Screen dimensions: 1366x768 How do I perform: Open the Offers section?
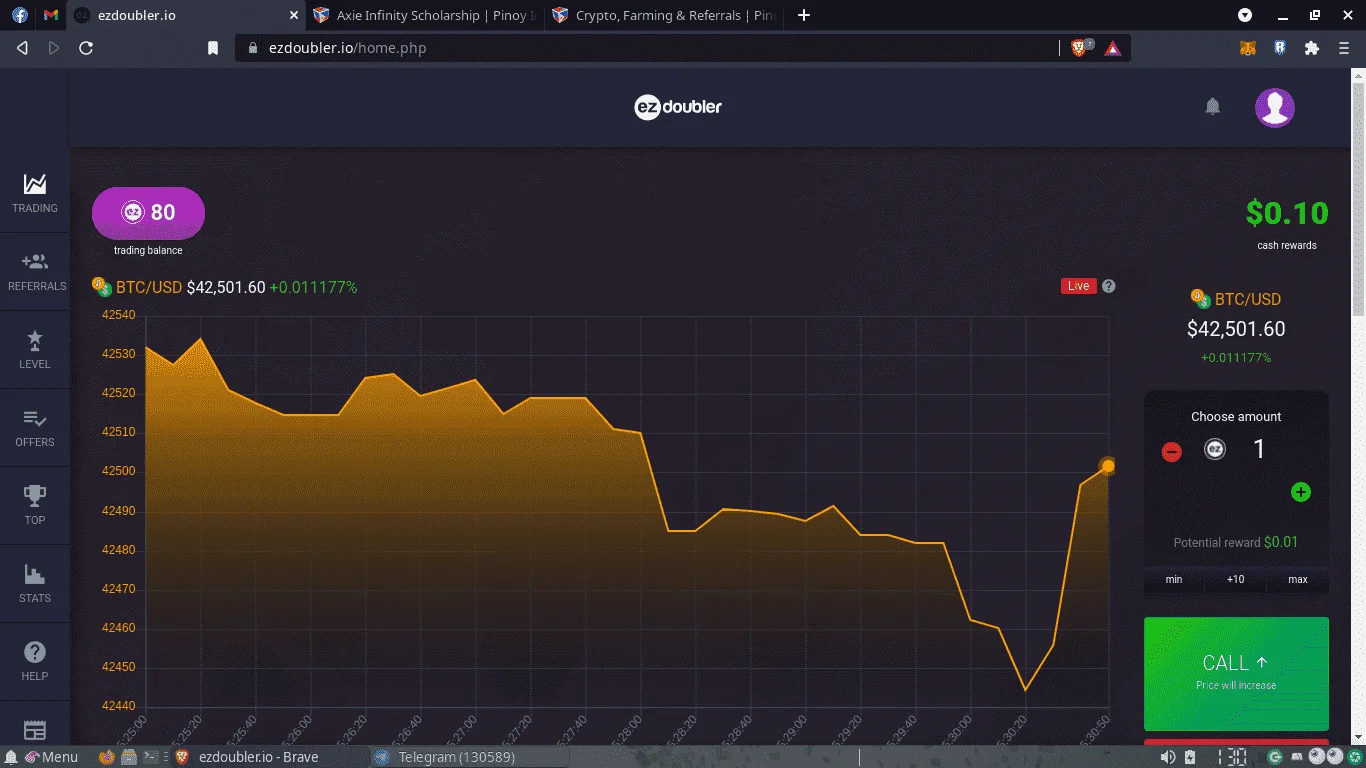35,427
